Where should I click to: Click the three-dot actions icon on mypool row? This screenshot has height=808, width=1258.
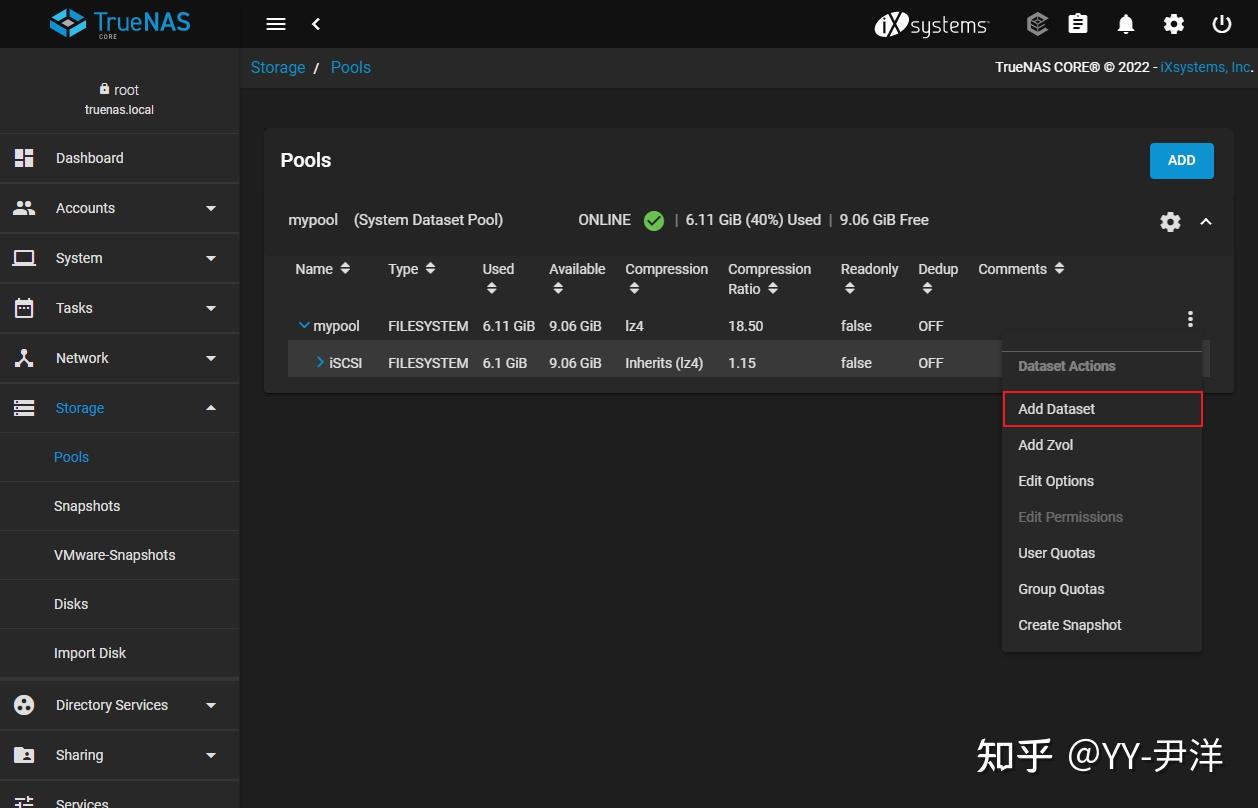coord(1190,319)
